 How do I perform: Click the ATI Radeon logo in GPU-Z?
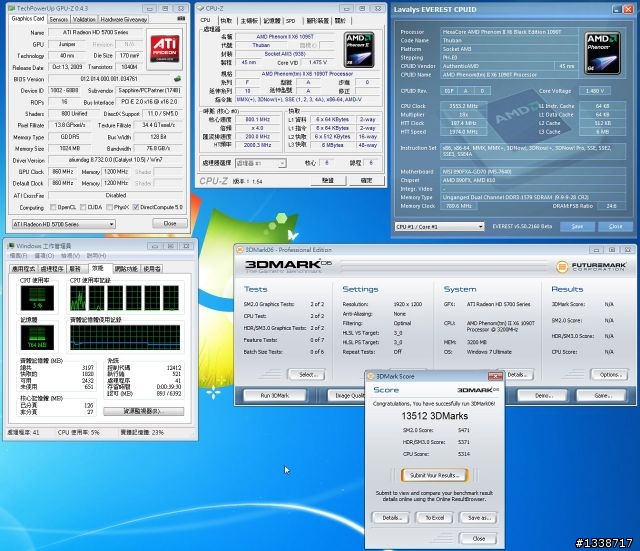click(164, 49)
